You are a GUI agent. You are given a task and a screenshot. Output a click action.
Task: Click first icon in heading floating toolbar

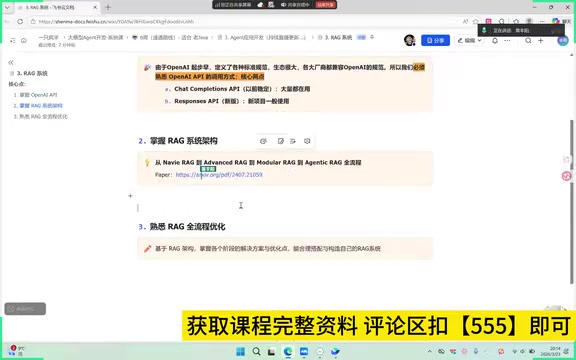(x=263, y=141)
